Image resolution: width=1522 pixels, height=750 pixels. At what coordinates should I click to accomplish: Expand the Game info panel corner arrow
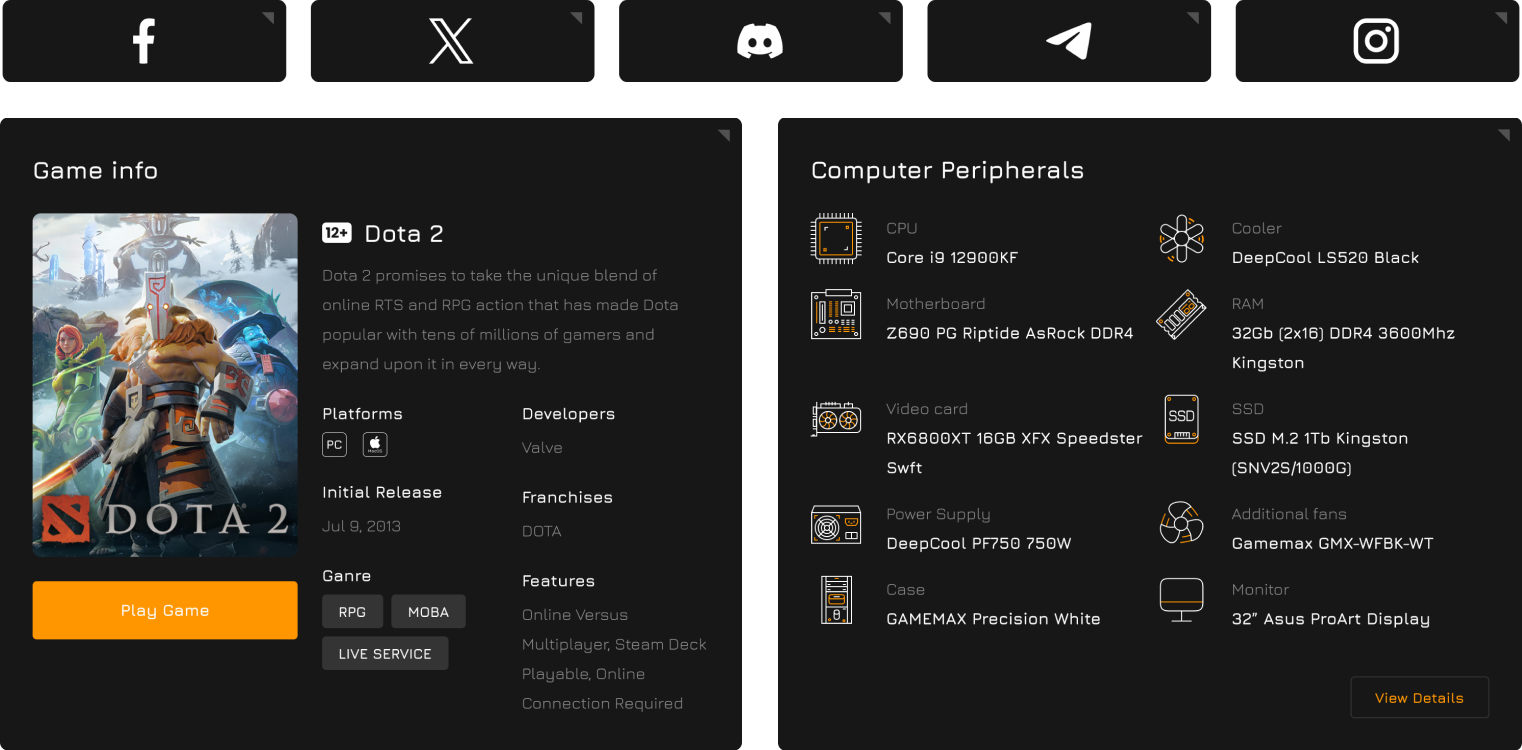[724, 135]
